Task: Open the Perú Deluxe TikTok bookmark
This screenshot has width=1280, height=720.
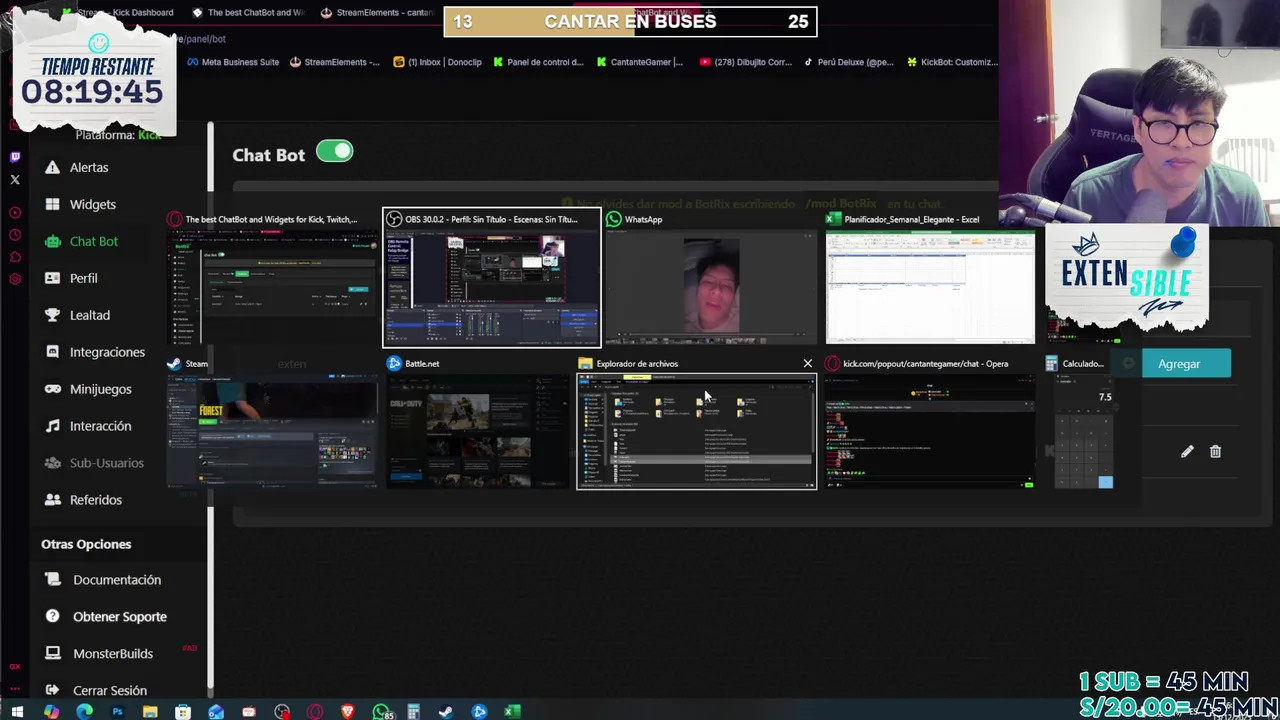Action: click(x=848, y=62)
